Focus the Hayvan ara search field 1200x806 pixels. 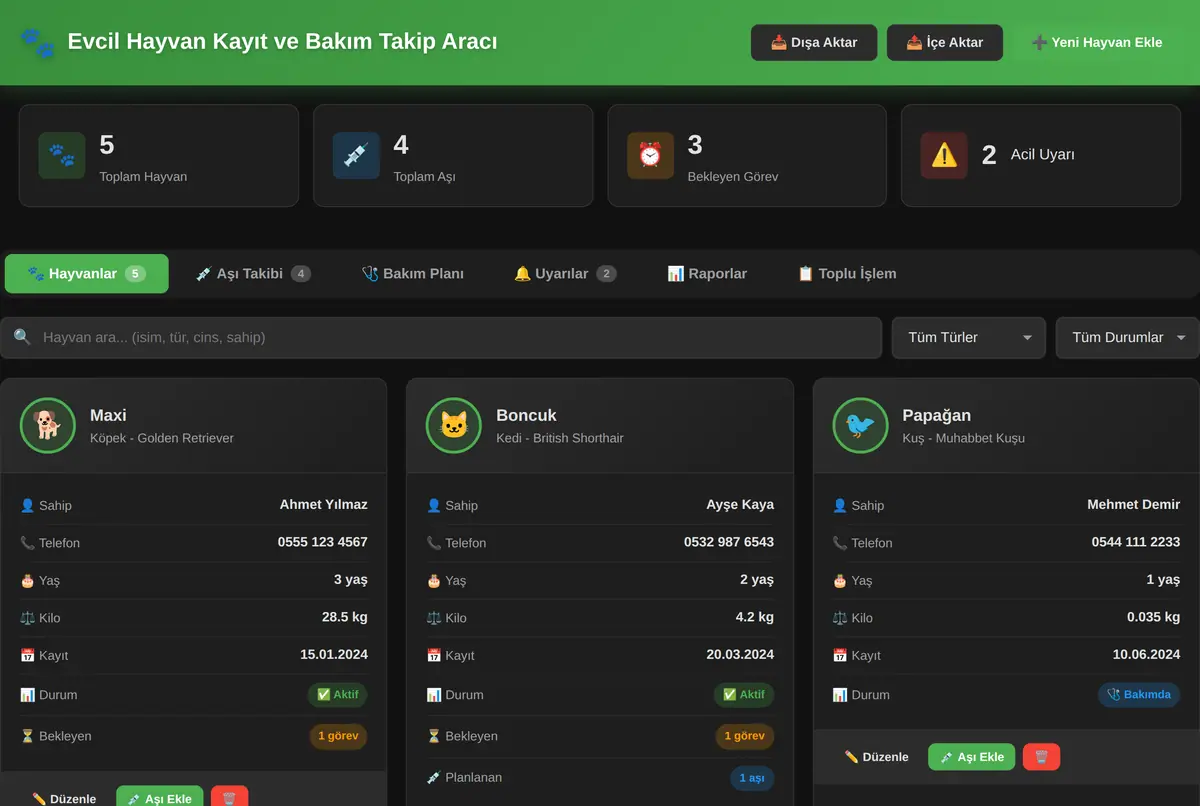point(441,338)
